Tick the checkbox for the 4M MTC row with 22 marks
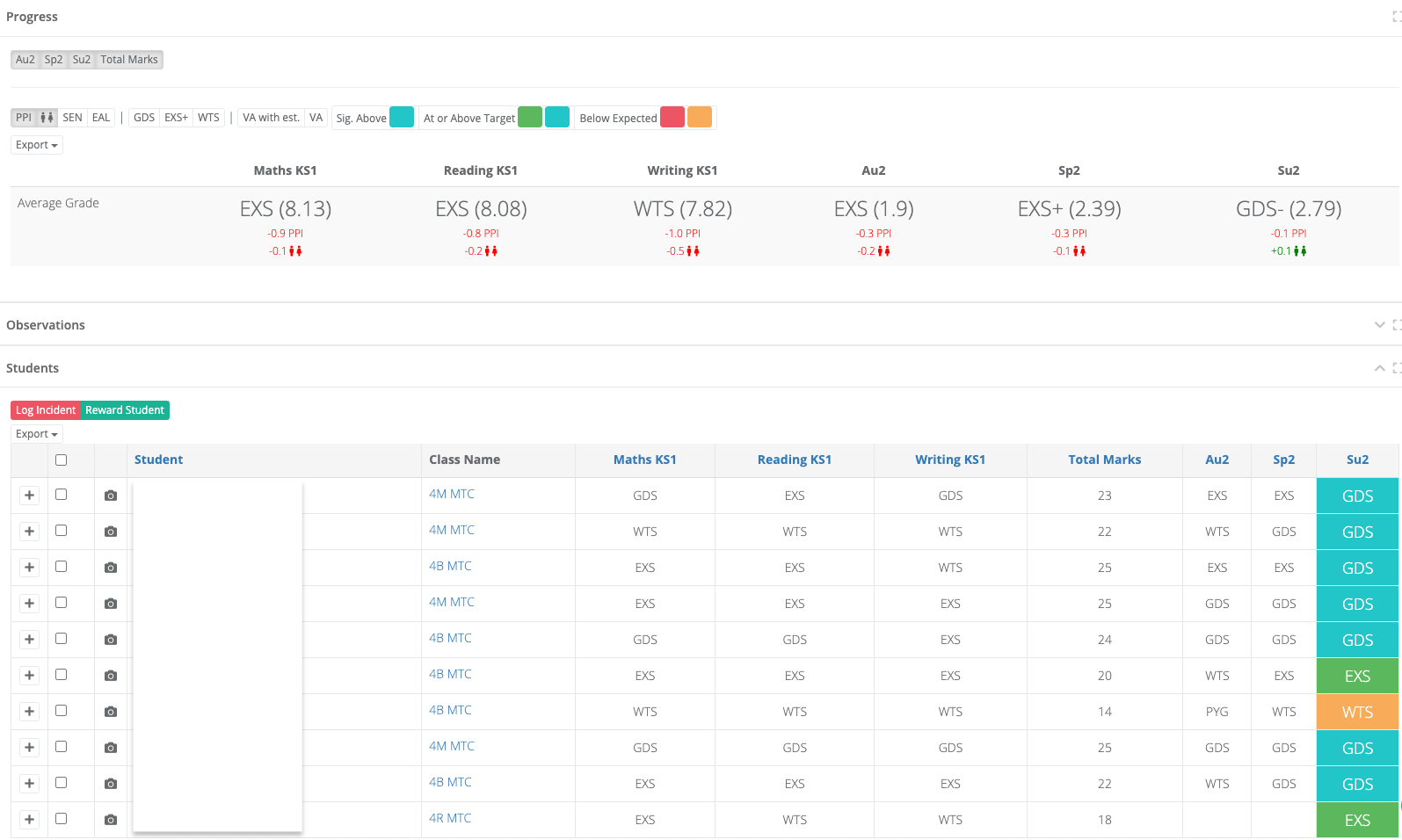 [61, 531]
